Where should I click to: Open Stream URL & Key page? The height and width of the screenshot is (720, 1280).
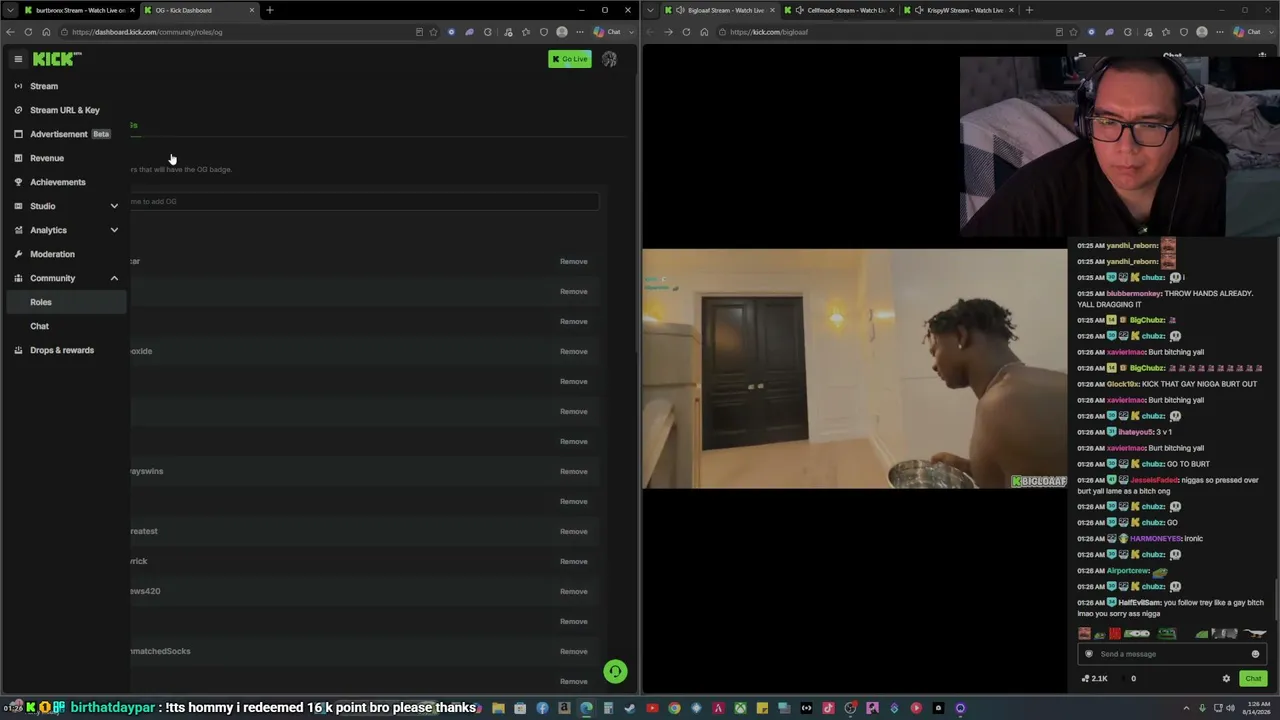[65, 110]
